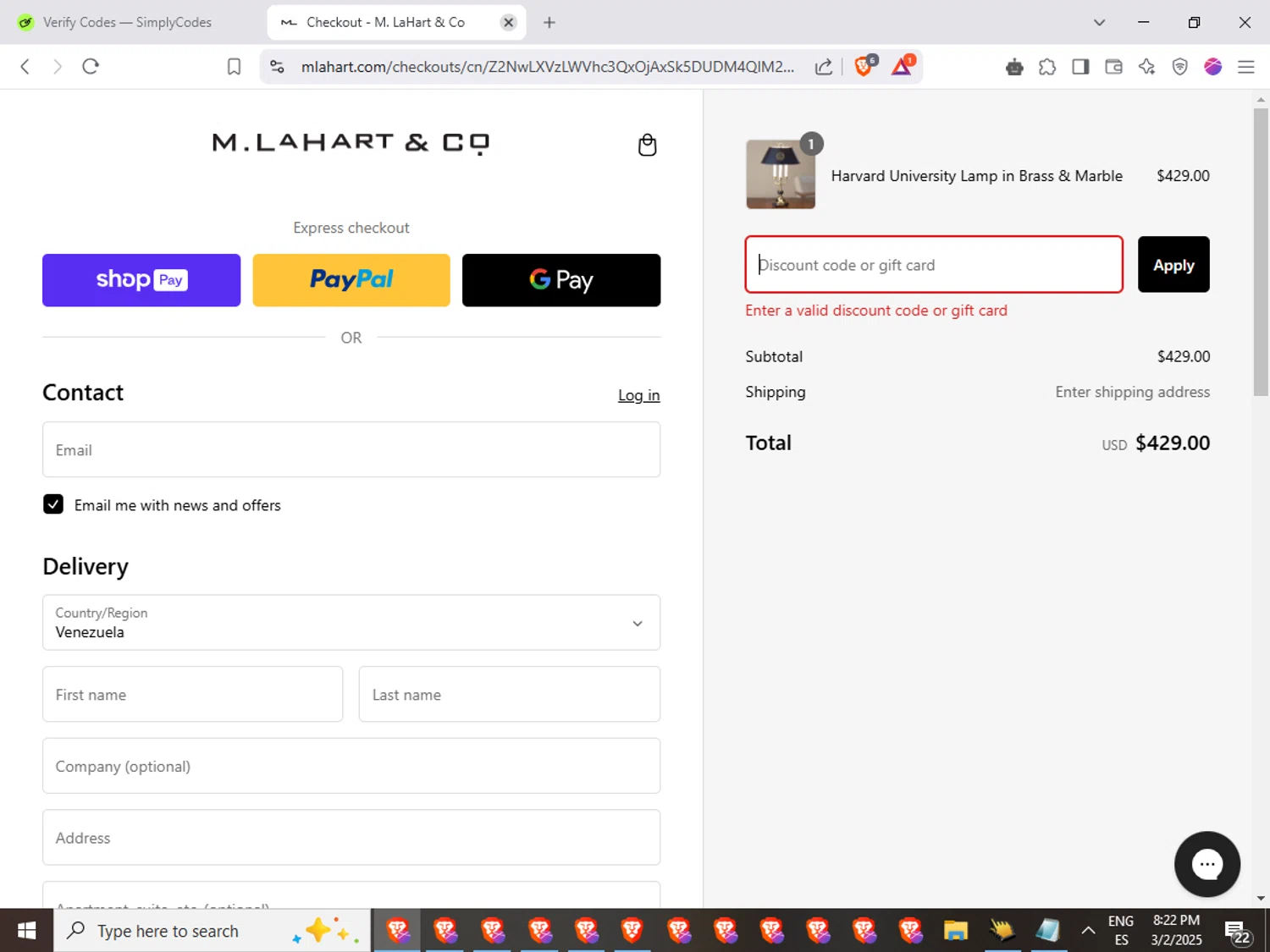Open the browser hamburger menu
Screen dimensions: 1270x952
[x=1245, y=67]
